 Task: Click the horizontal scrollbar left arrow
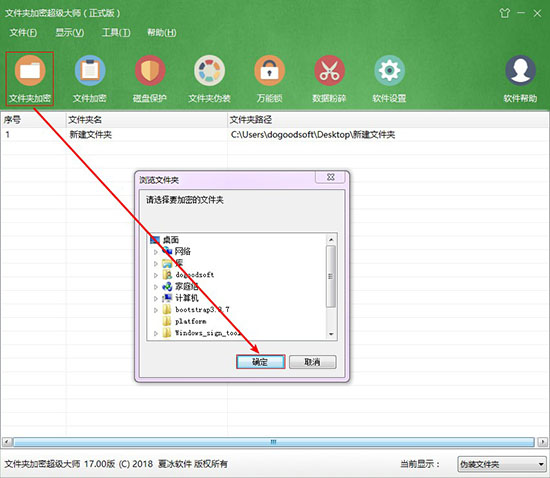[x=7, y=442]
